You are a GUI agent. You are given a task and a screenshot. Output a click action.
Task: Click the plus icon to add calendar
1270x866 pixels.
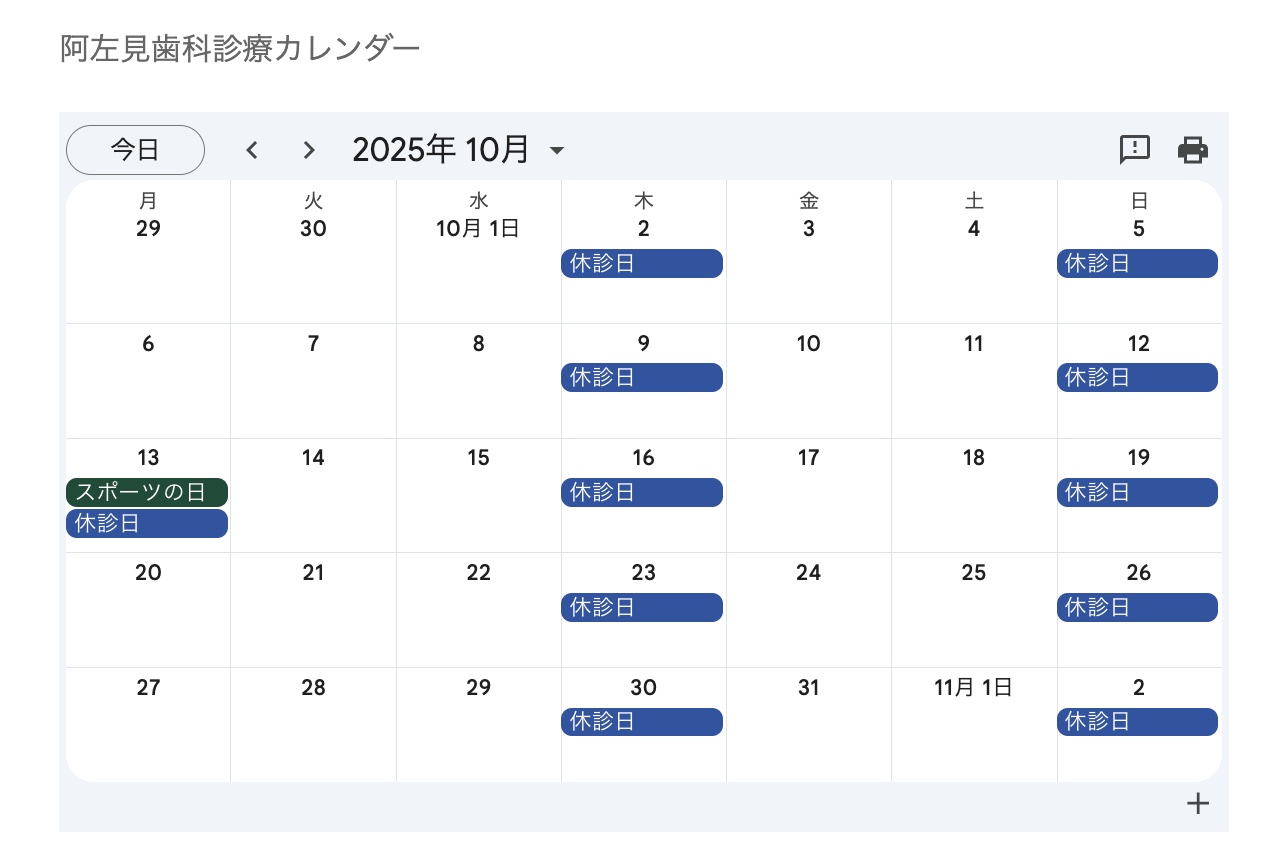coord(1197,804)
